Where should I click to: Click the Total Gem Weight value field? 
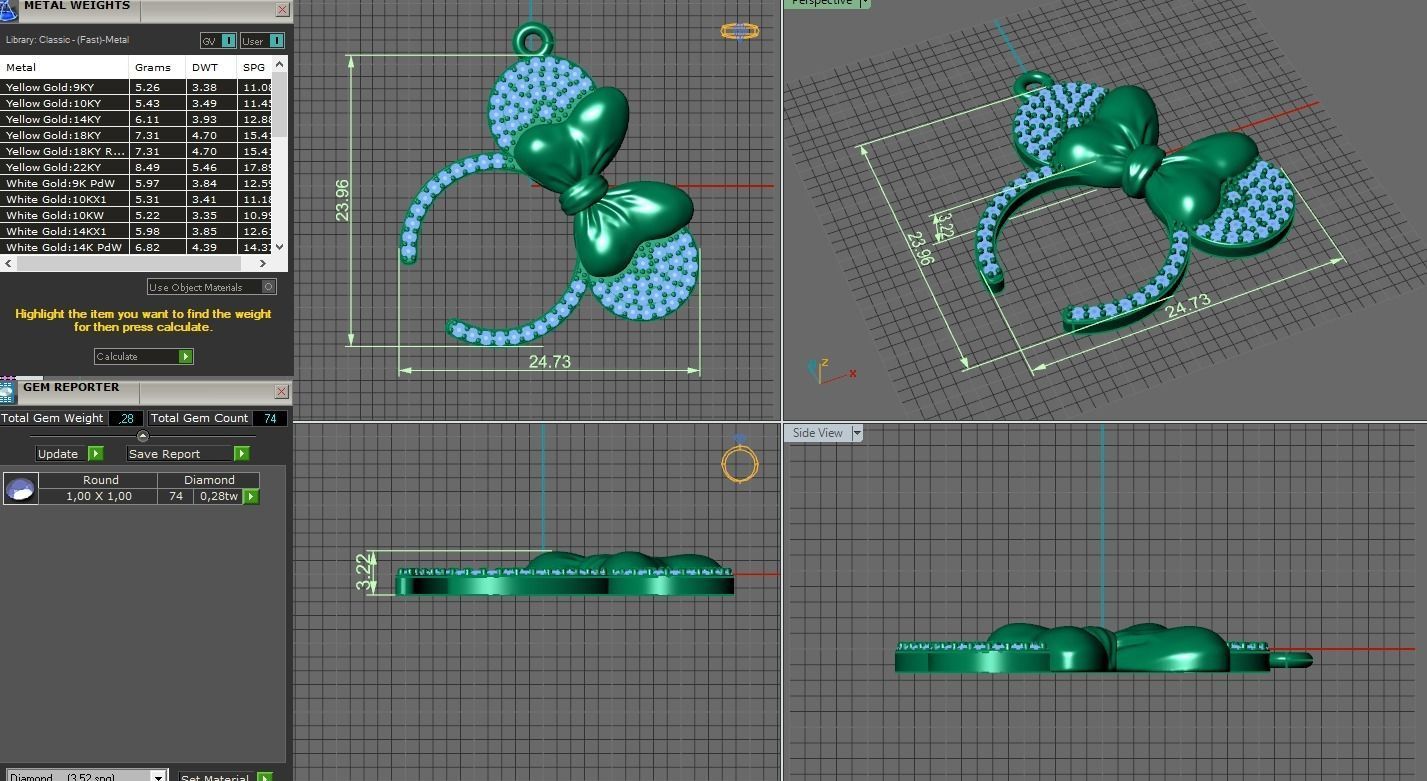126,418
